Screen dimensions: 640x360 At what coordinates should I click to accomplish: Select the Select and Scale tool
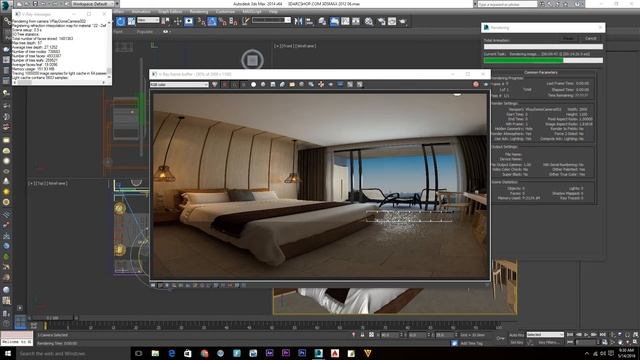coord(131,21)
